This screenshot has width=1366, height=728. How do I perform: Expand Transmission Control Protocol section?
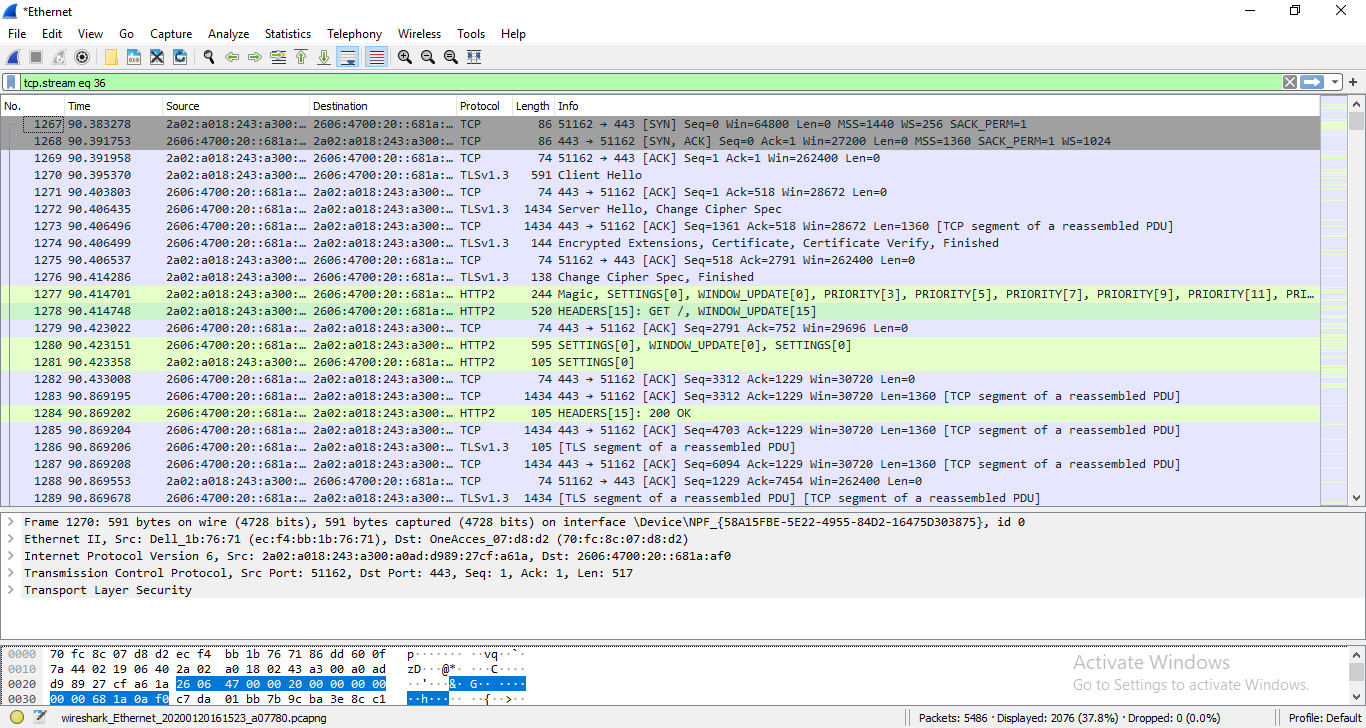tap(11, 573)
